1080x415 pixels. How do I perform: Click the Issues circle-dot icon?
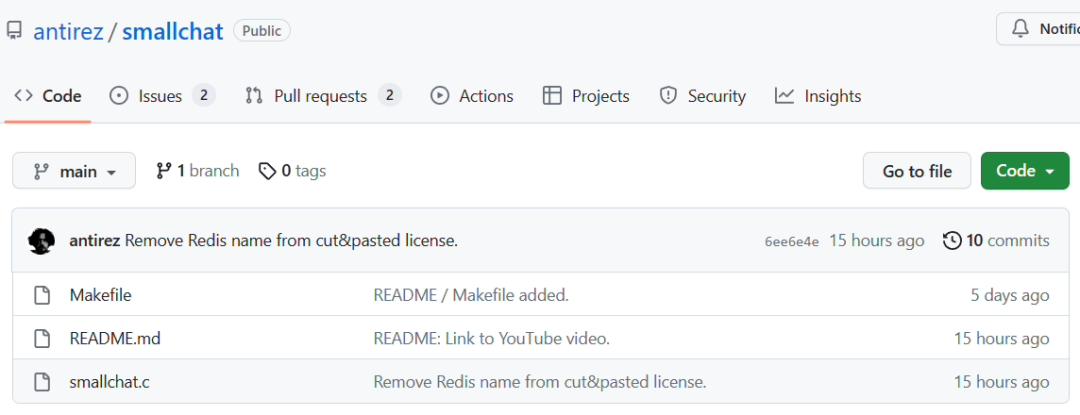119,96
